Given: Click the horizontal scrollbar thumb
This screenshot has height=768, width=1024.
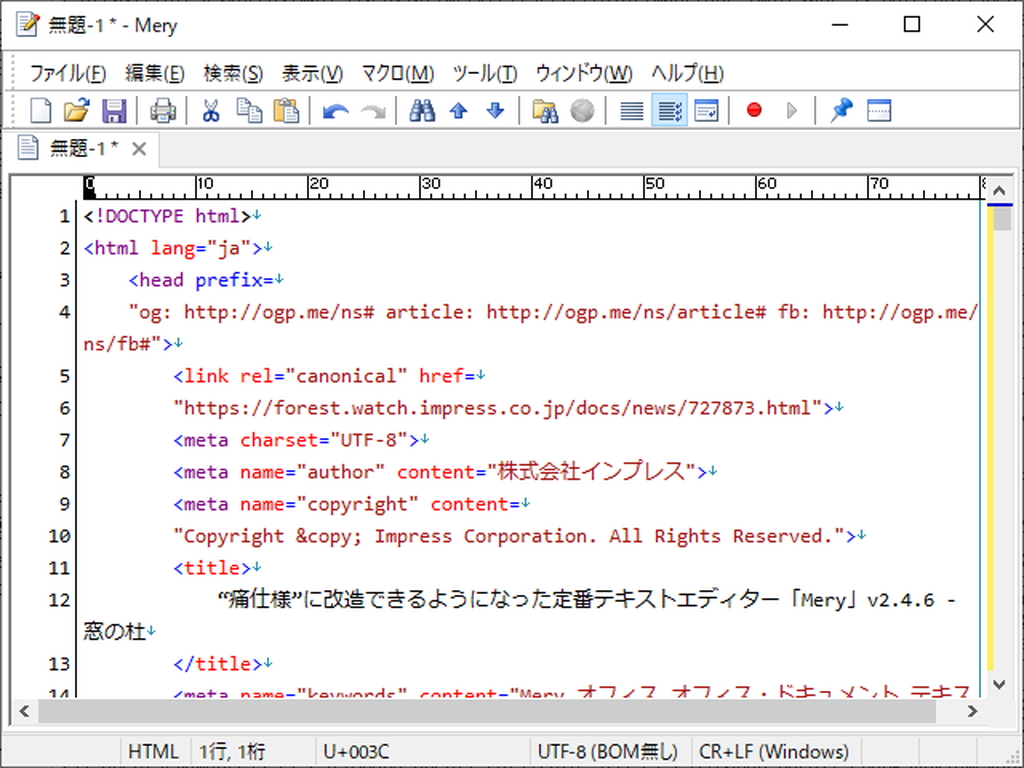Looking at the screenshot, I should 487,711.
